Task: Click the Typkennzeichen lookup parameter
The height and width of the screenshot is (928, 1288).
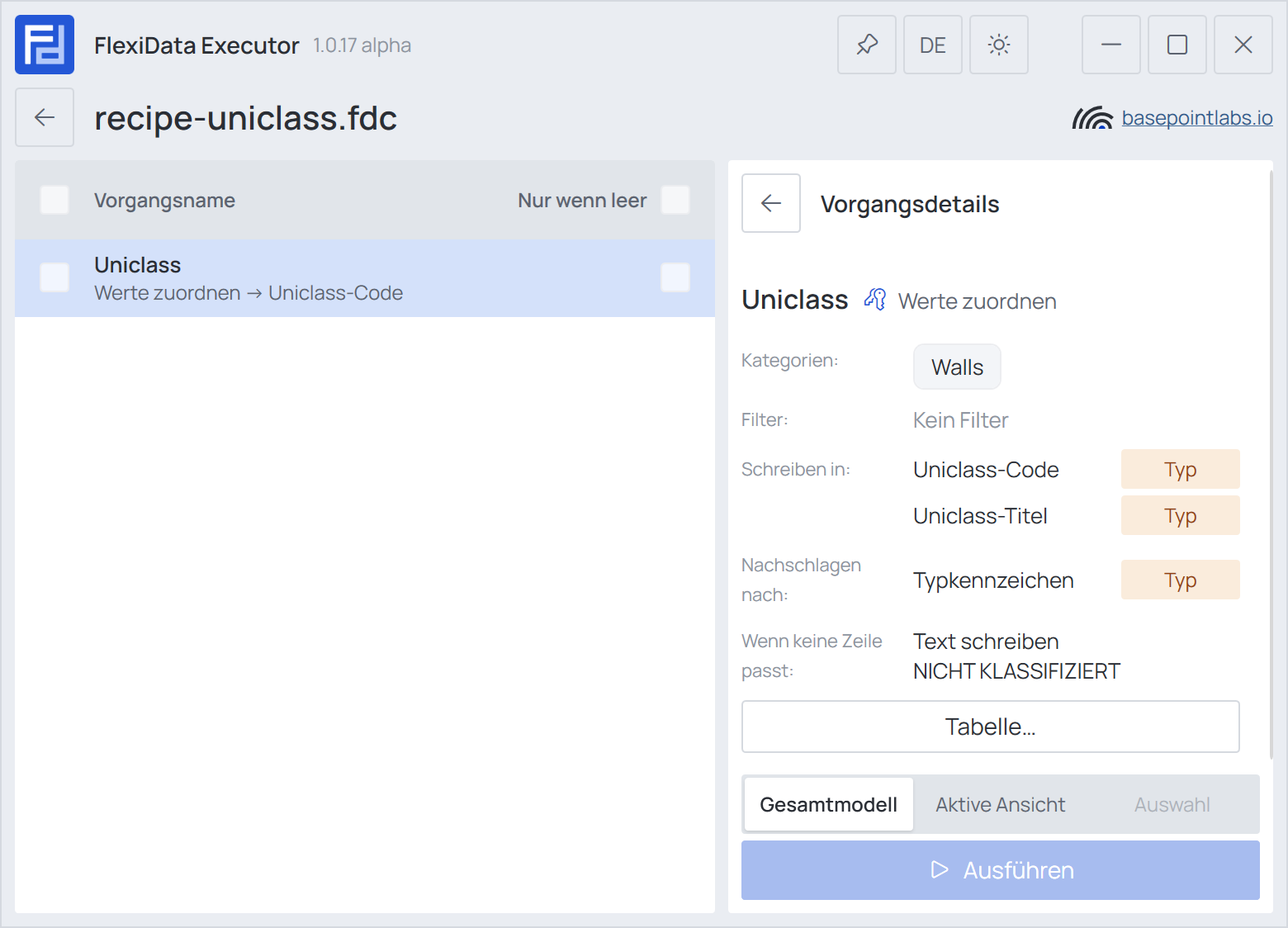Action: 993,580
